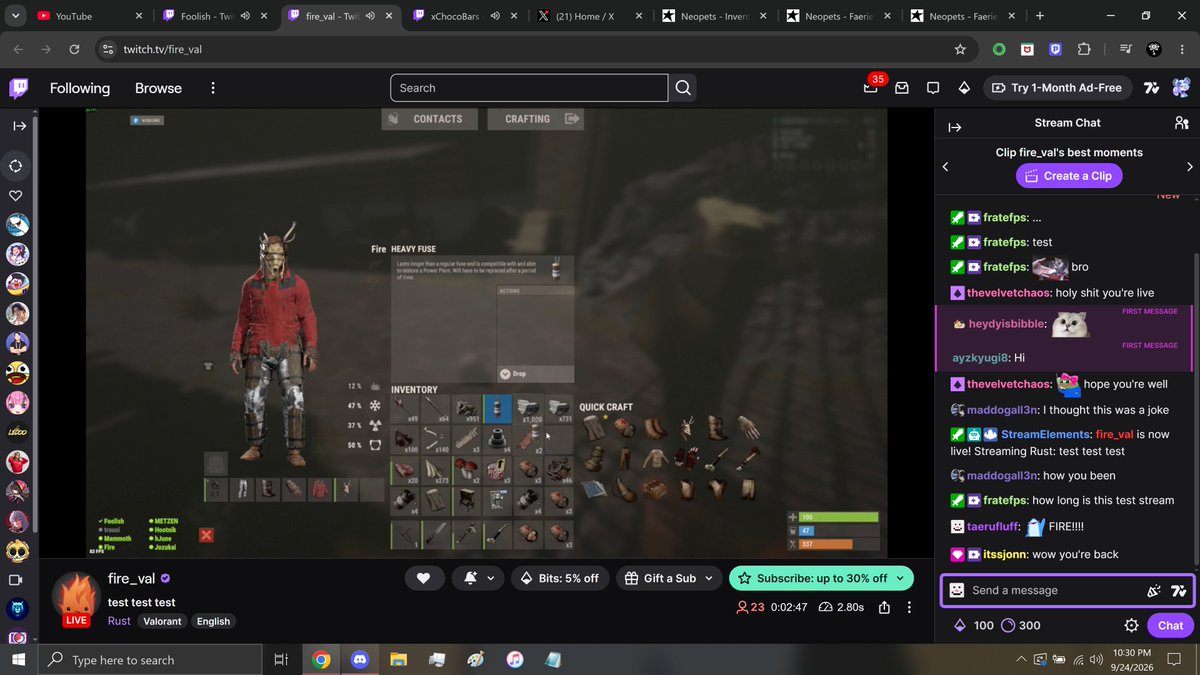
Task: Expand the Gift a Sub dropdown
Action: pyautogui.click(x=709, y=578)
